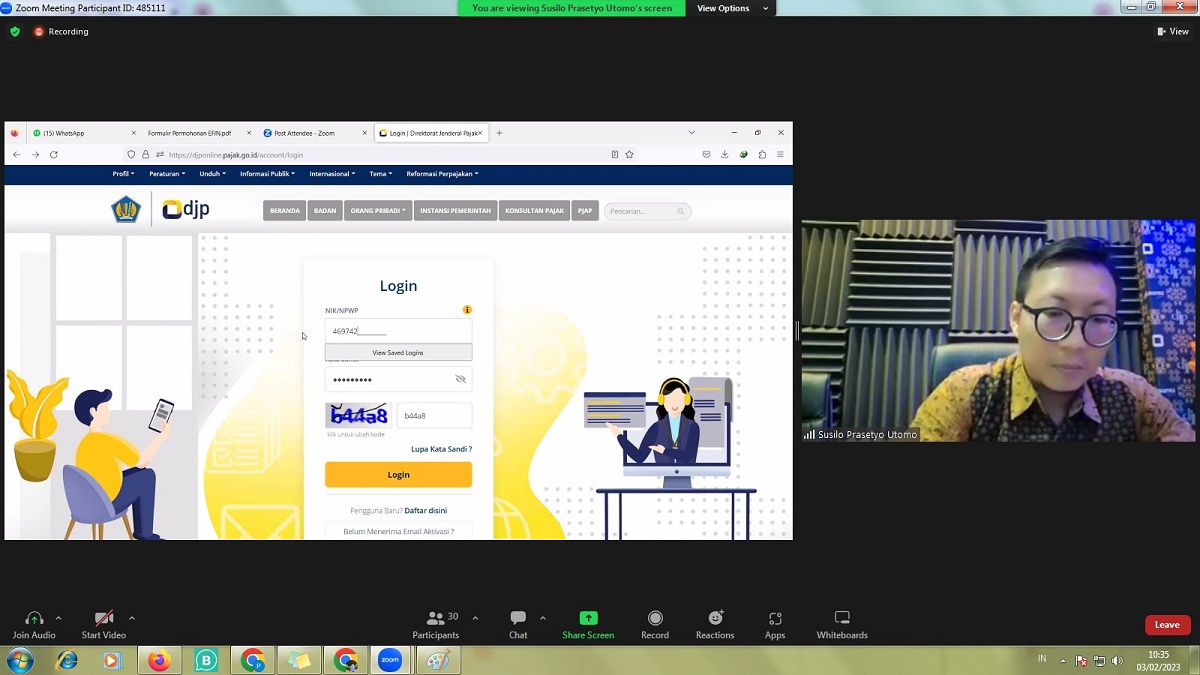Open the Orang Pribadi menu
Image resolution: width=1200 pixels, height=675 pixels.
point(378,211)
